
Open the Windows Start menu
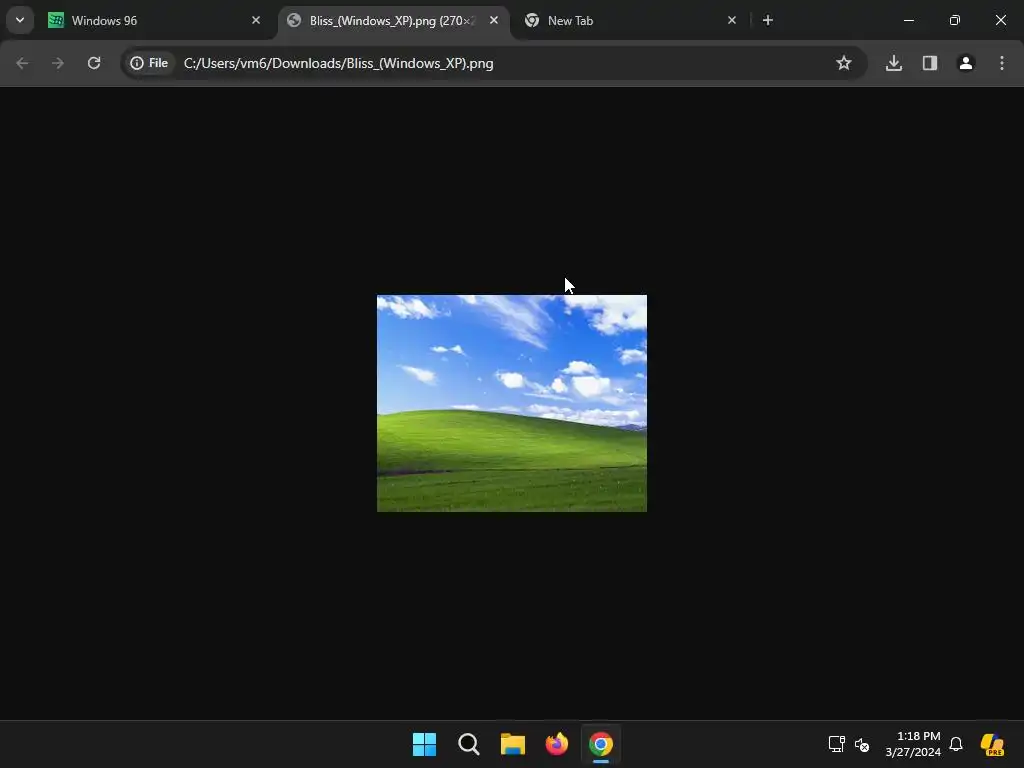click(424, 744)
